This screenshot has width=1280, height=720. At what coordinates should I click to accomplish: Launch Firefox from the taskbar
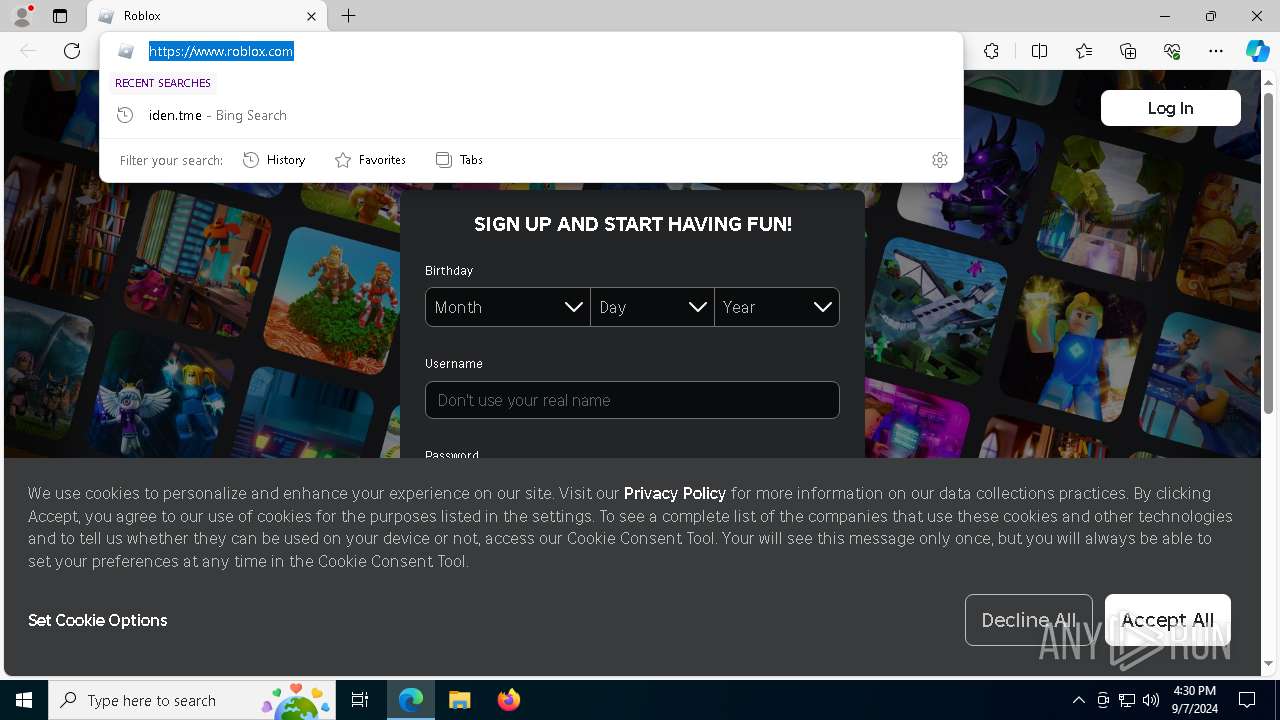(508, 700)
